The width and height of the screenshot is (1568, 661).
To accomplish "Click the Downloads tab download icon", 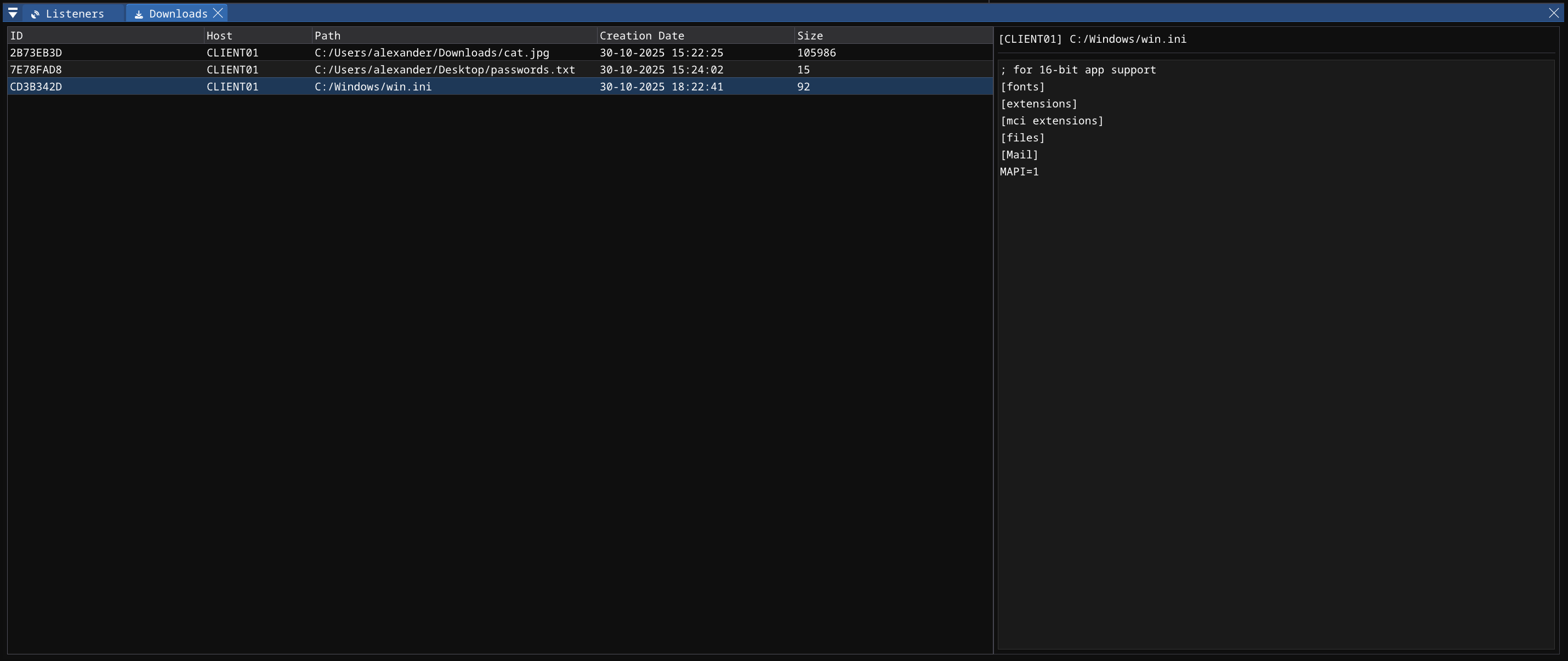I will (139, 14).
